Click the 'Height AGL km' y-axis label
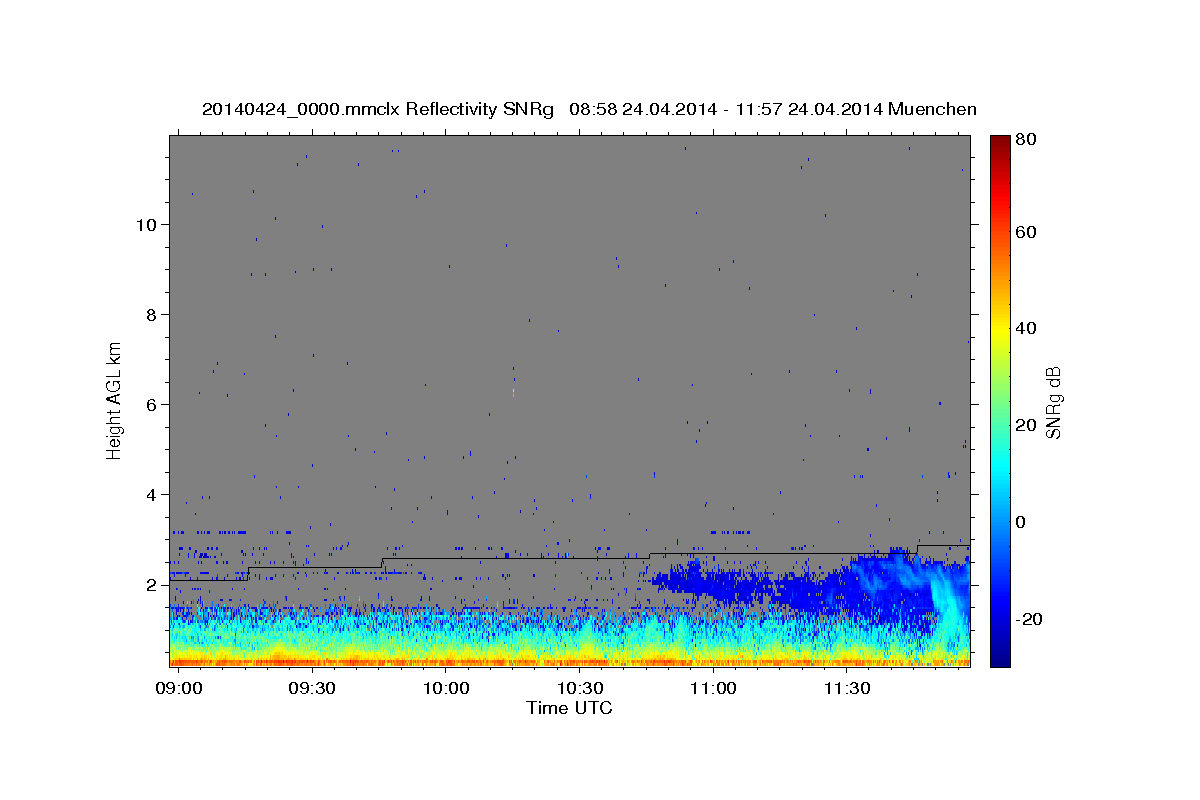 click(x=115, y=401)
